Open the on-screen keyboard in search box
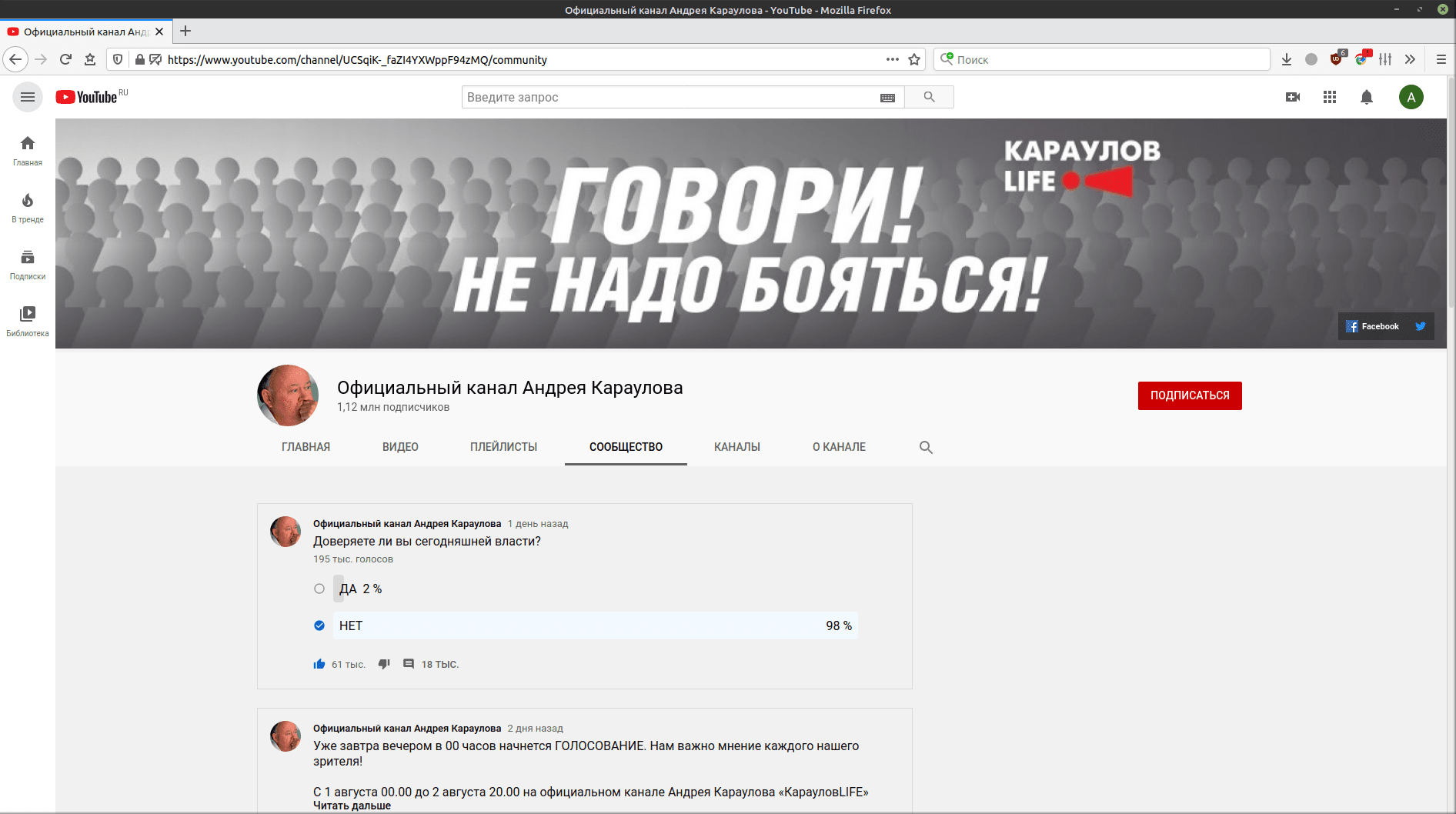 pos(887,98)
